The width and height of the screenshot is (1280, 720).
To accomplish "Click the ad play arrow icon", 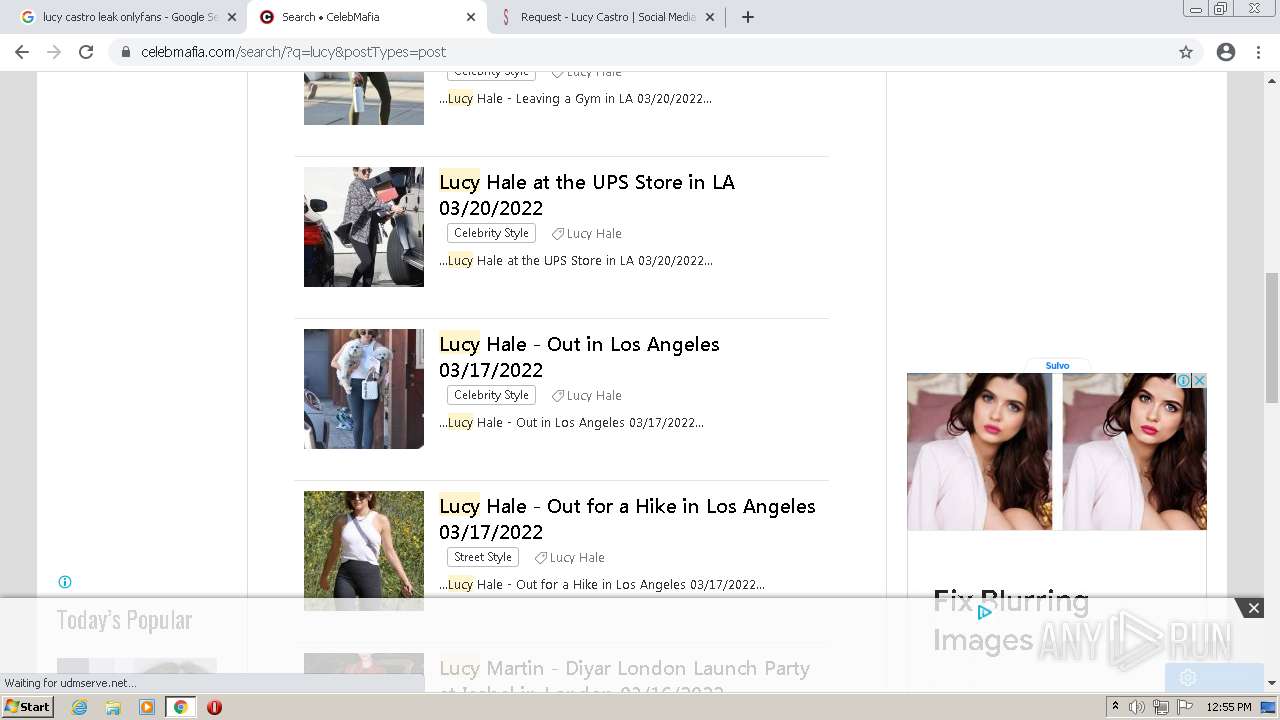I will pyautogui.click(x=984, y=612).
